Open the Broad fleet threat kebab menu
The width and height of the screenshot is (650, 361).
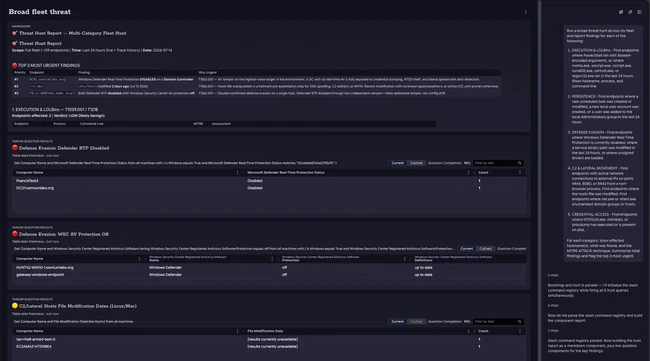(x=526, y=12)
